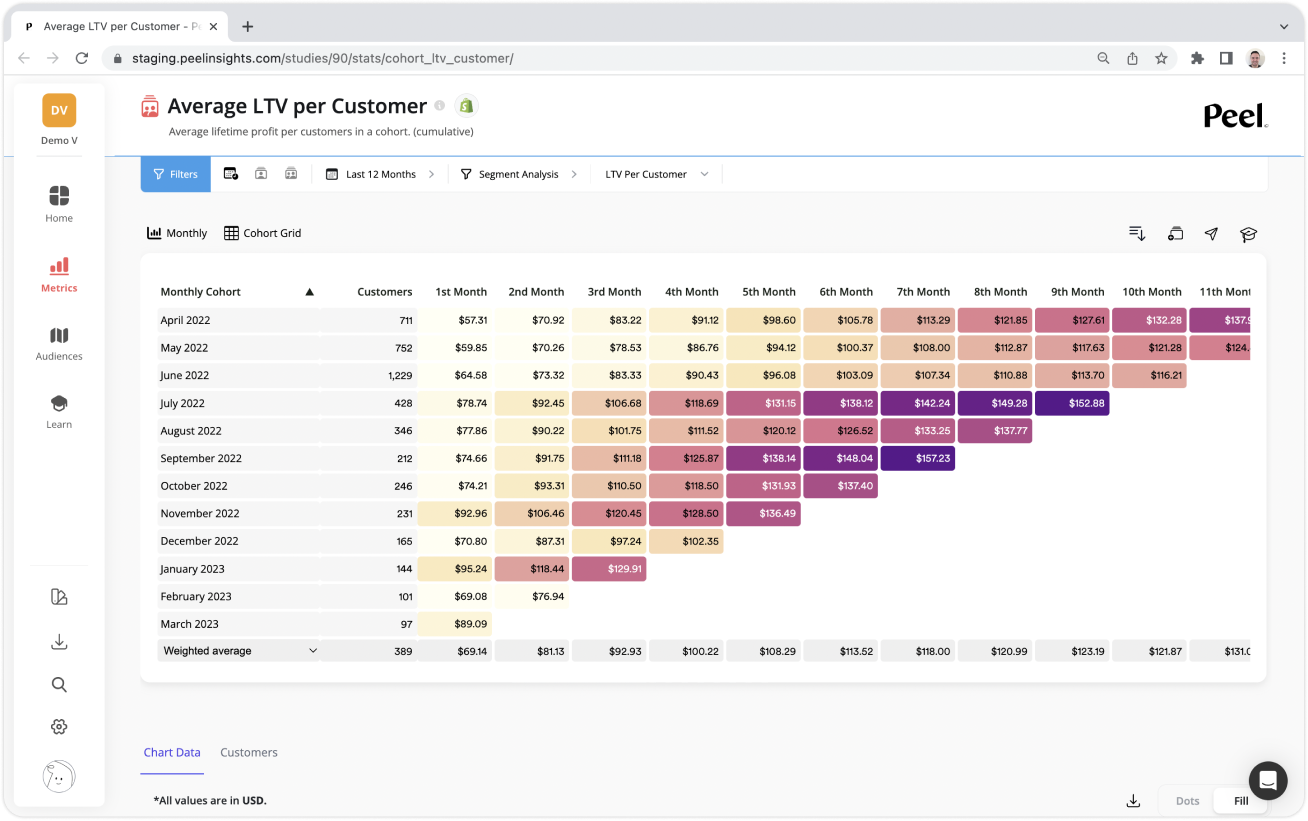
Task: Click the browser address bar URL
Action: click(x=323, y=59)
